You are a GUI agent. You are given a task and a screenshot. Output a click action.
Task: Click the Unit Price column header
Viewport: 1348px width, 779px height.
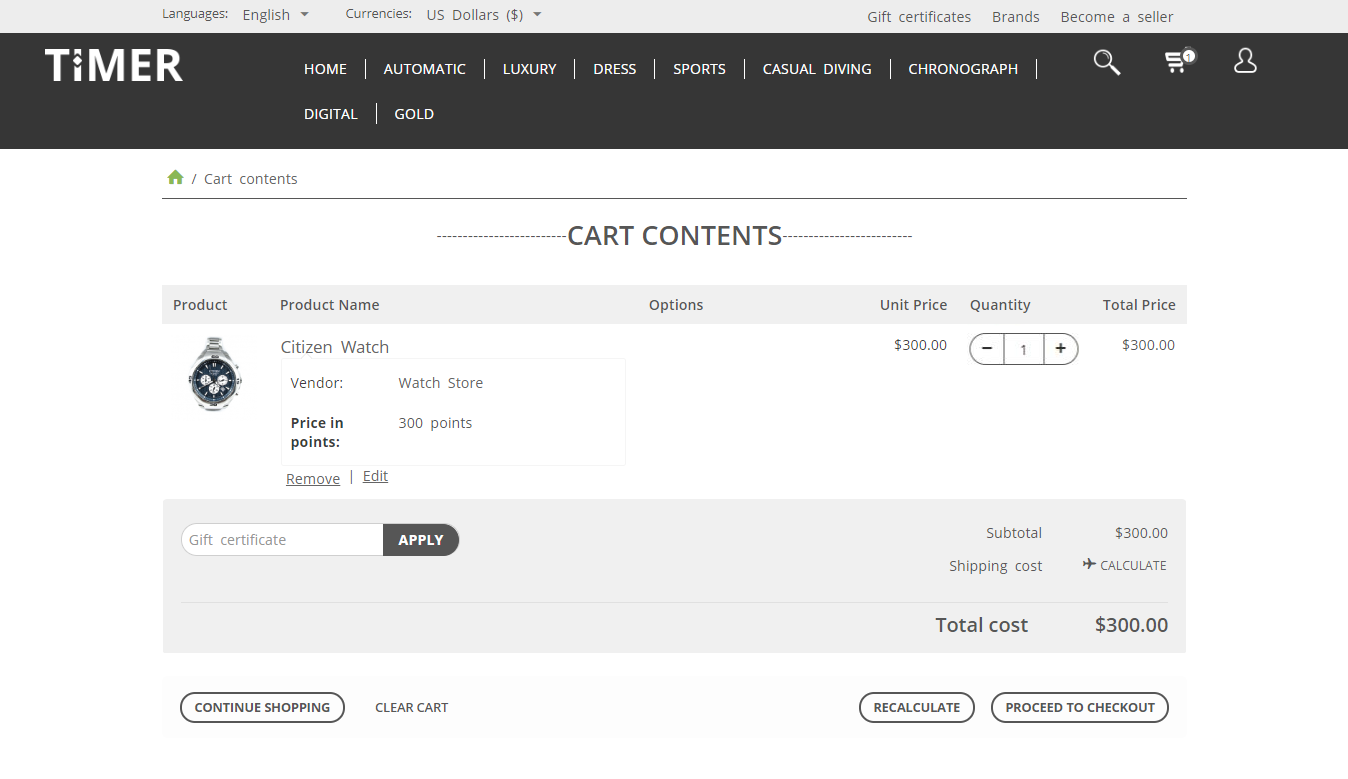pyautogui.click(x=913, y=305)
